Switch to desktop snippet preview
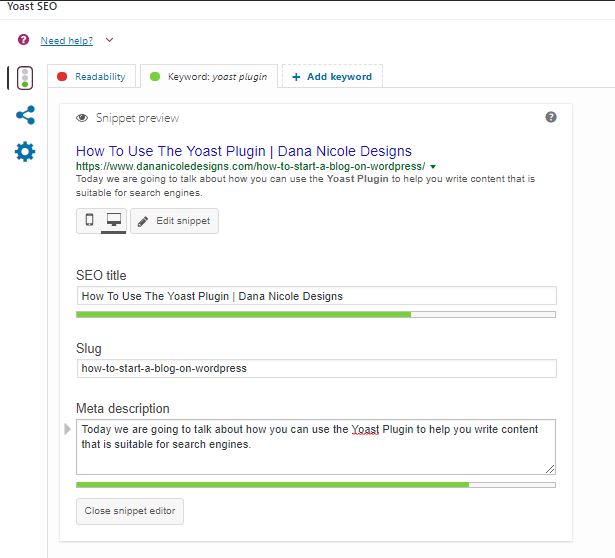Screen dimensions: 615x558 [x=114, y=220]
